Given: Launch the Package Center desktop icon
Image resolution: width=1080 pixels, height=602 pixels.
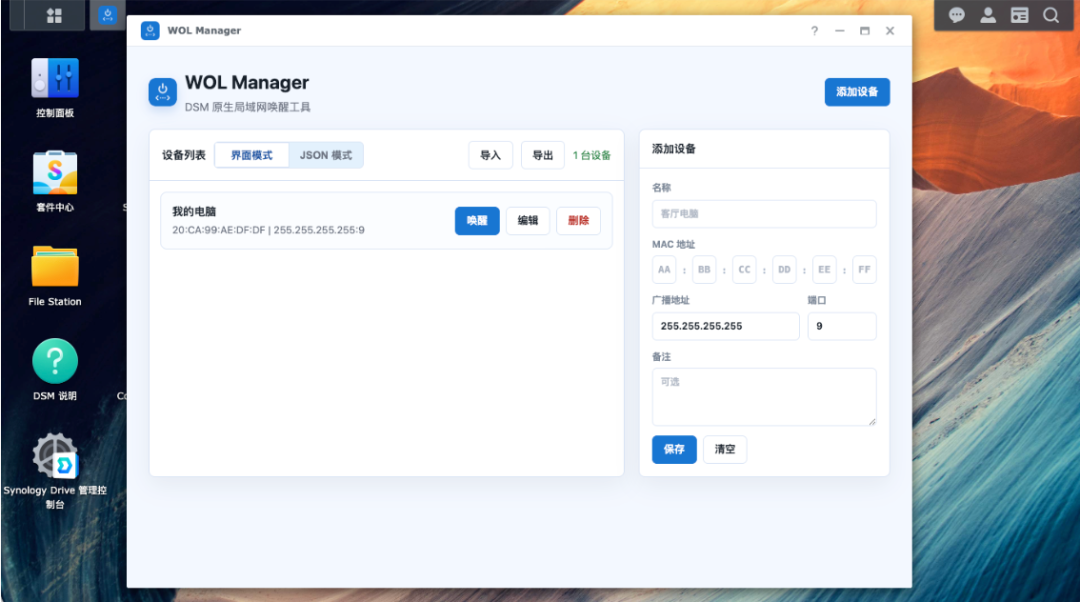Looking at the screenshot, I should 55,172.
